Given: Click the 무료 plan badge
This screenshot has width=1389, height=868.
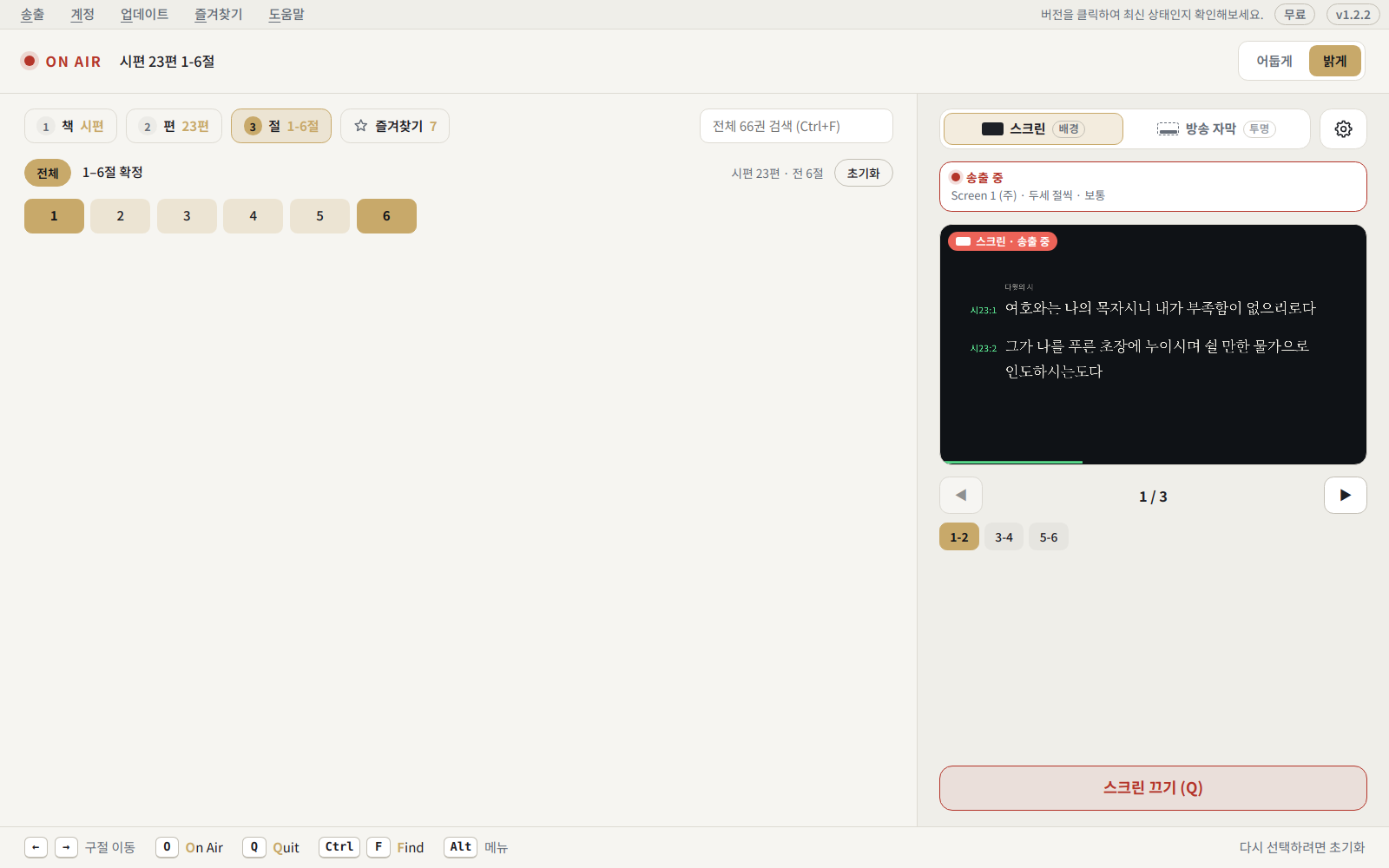Looking at the screenshot, I should pos(1294,15).
